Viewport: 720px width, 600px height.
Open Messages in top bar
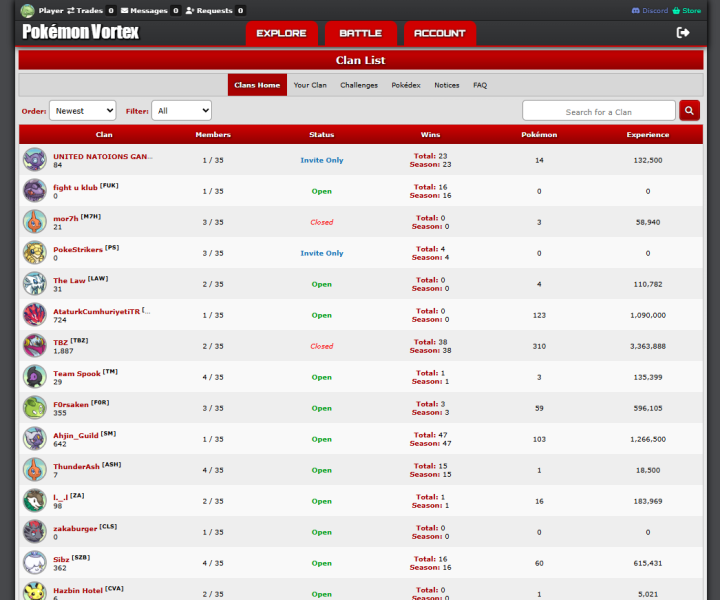coord(144,11)
